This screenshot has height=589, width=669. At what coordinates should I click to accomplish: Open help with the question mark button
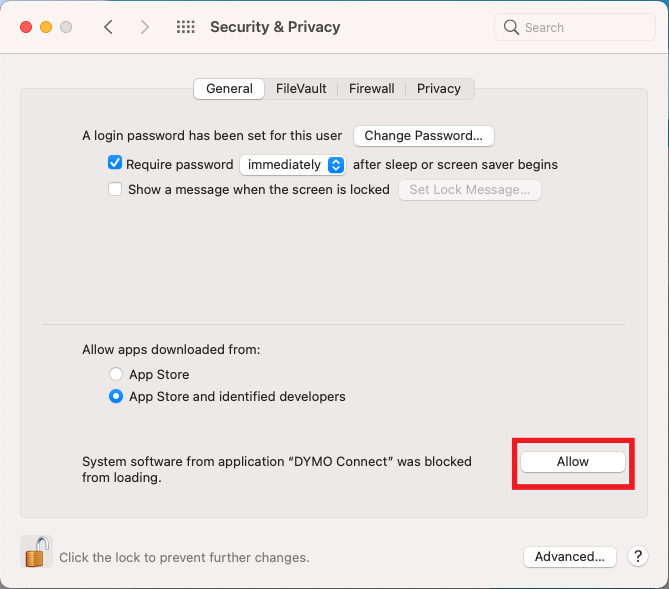point(638,556)
